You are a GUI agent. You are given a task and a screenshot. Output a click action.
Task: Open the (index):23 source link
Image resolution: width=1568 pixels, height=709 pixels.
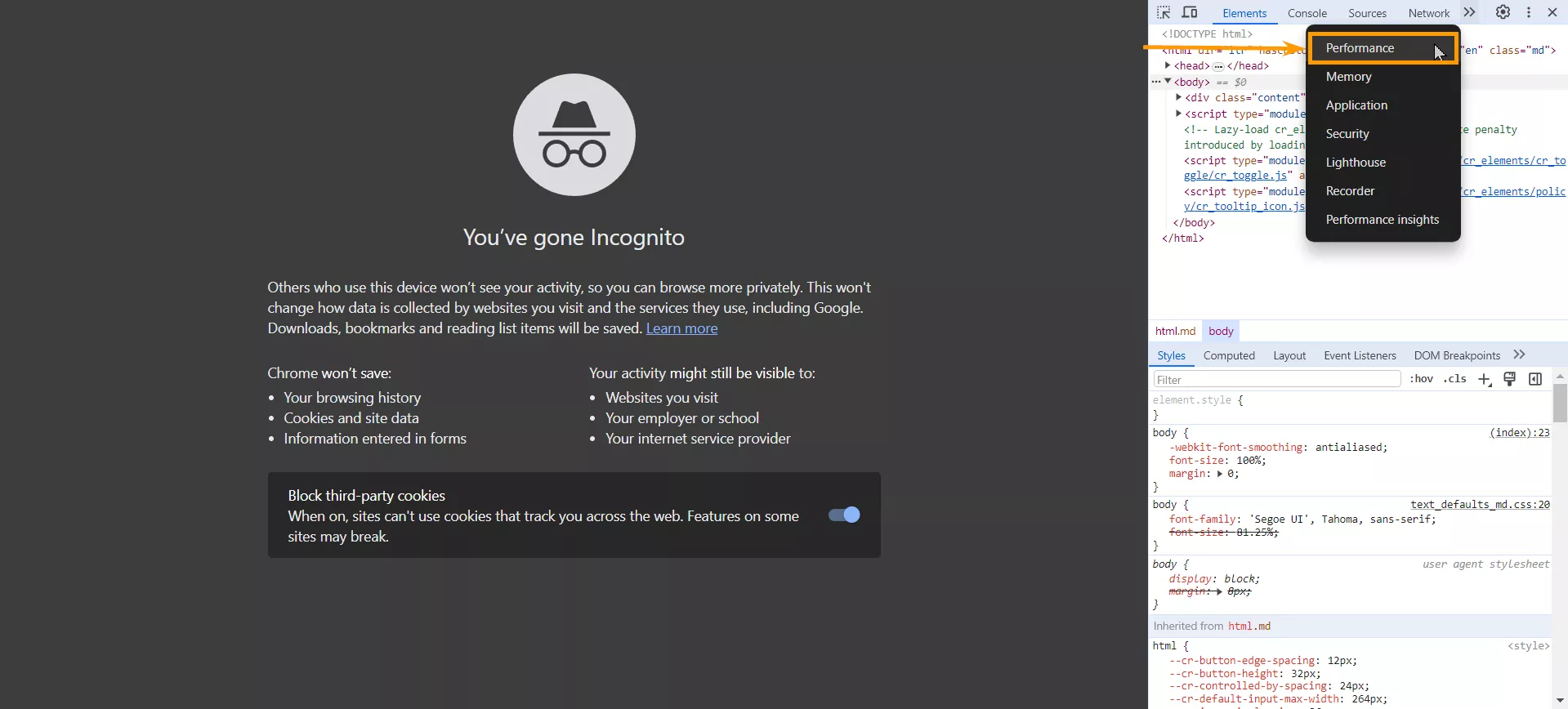click(1519, 433)
